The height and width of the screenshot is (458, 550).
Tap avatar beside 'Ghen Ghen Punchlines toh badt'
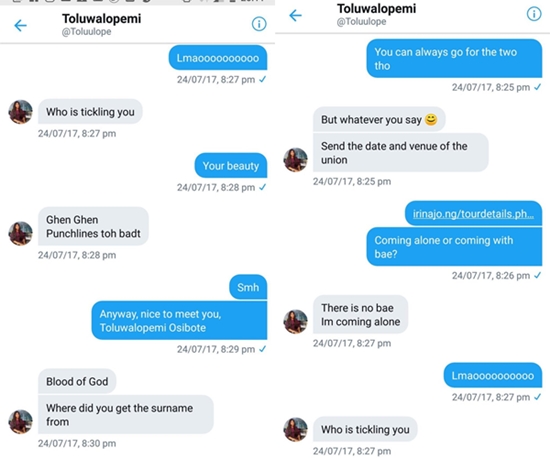(20, 233)
